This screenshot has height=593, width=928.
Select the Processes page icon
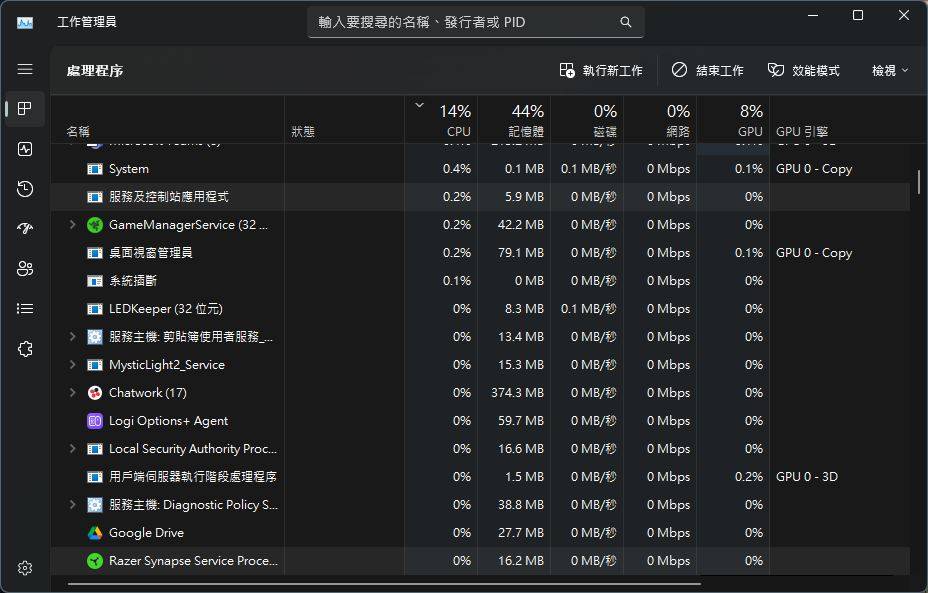pos(25,109)
